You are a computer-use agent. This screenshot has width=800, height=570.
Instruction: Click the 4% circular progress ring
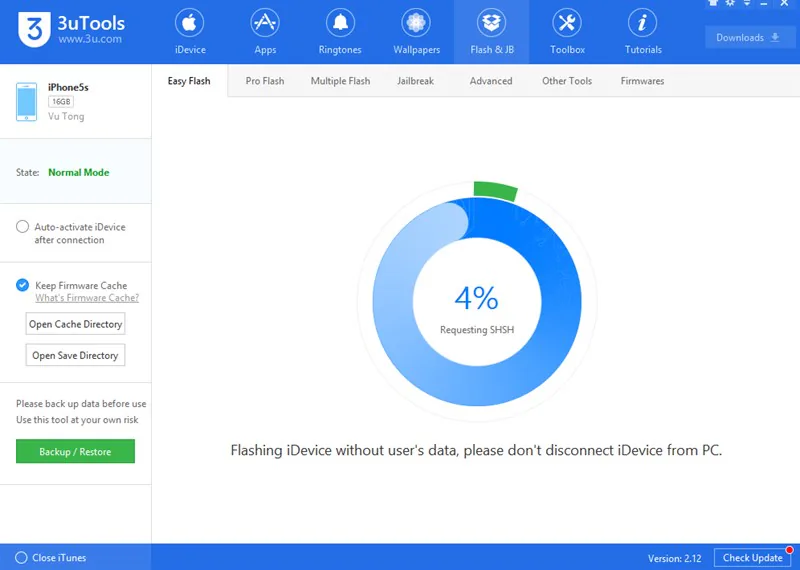tap(477, 301)
